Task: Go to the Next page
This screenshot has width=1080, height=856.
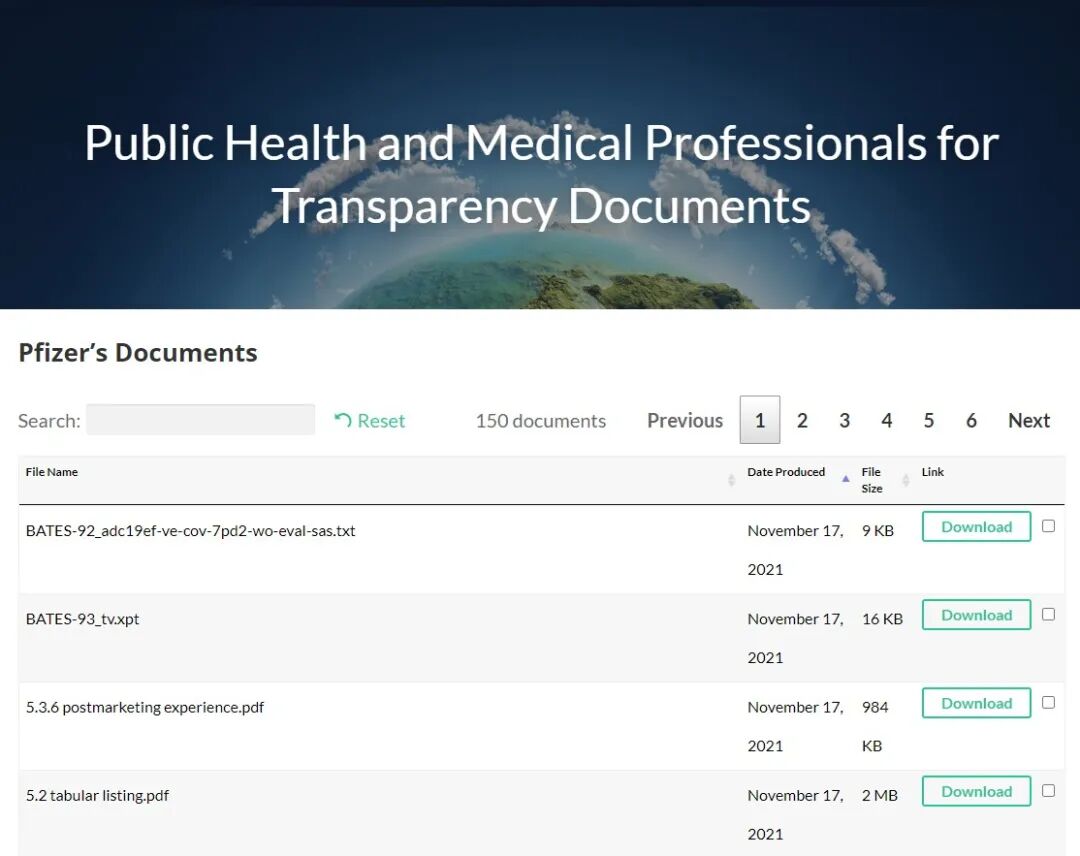Action: [1029, 420]
